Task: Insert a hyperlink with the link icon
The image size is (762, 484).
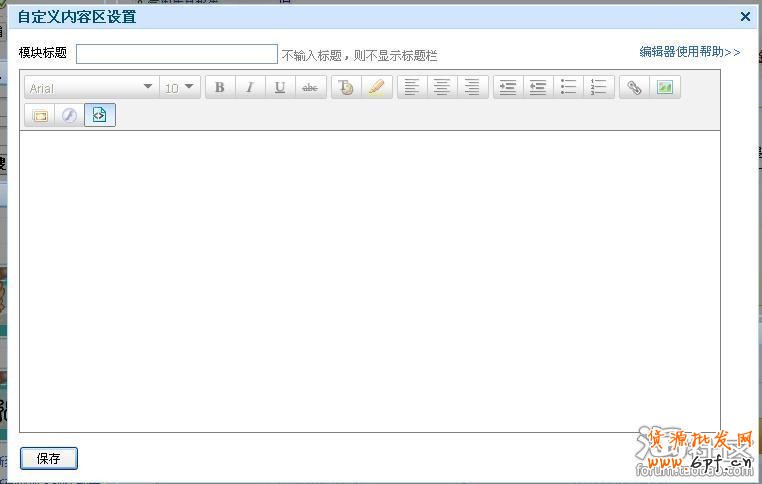Action: point(634,88)
